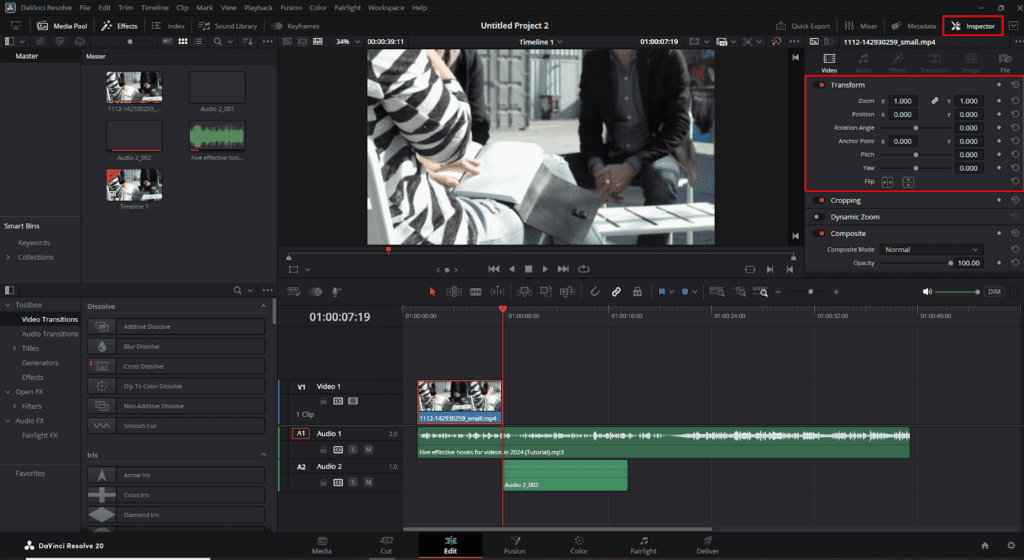Click the speaker volume icon
The height and width of the screenshot is (560, 1024).
tap(927, 292)
